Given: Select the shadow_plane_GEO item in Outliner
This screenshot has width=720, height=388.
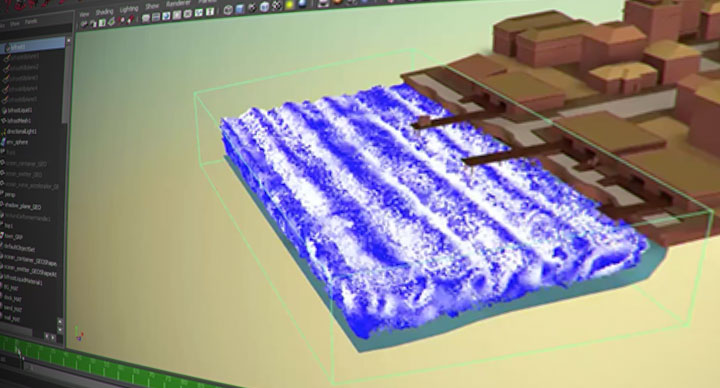Looking at the screenshot, I should (23, 207).
